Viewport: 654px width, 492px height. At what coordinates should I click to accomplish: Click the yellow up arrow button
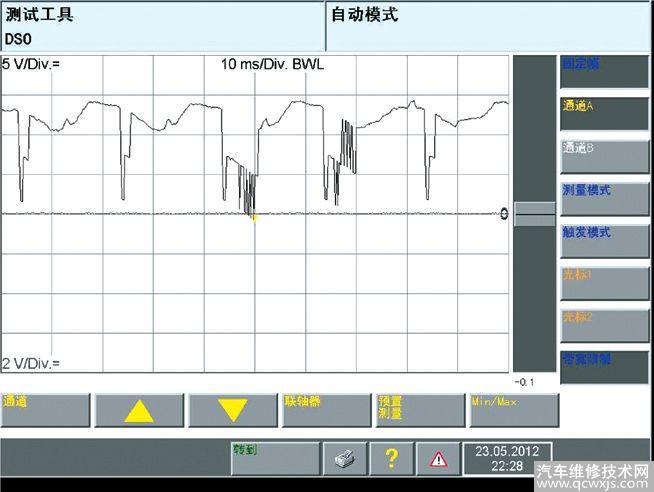pyautogui.click(x=139, y=410)
